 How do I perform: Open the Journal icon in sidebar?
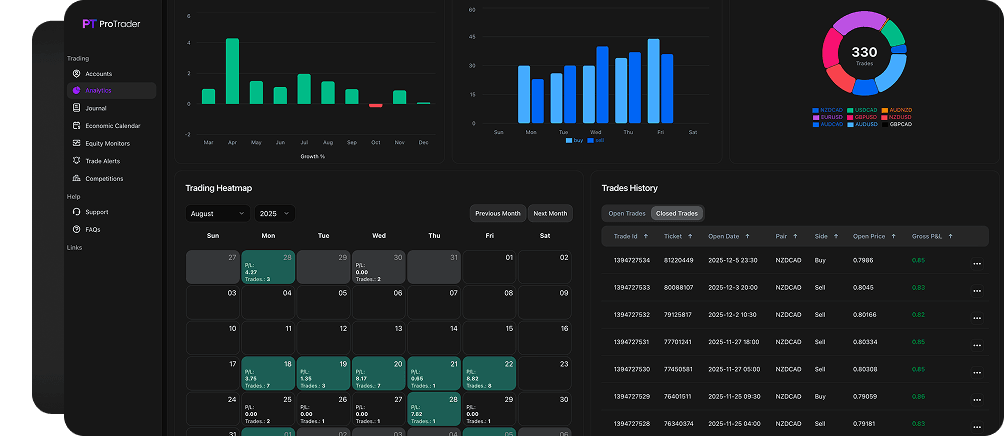coord(76,108)
